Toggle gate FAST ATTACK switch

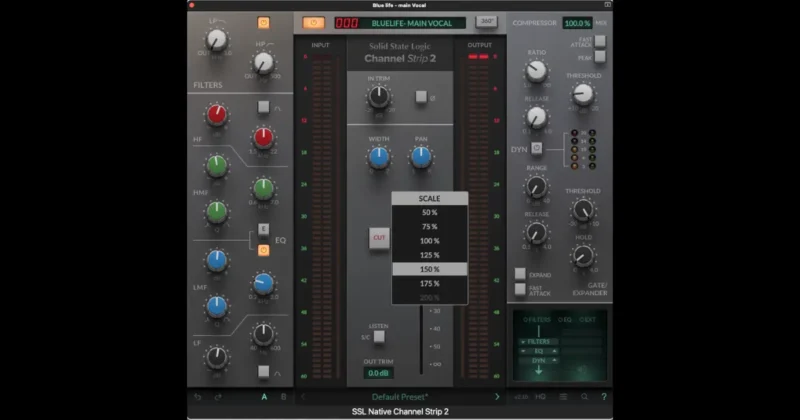coord(520,289)
